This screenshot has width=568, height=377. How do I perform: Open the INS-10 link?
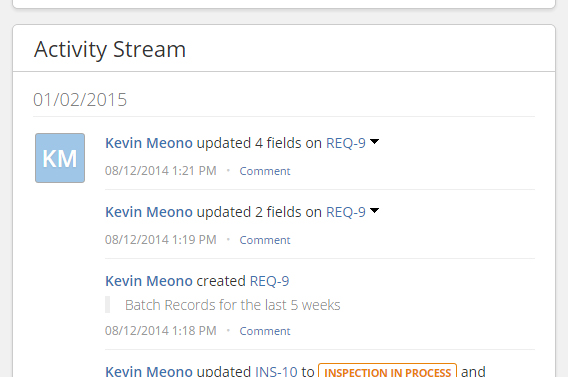[x=276, y=371]
